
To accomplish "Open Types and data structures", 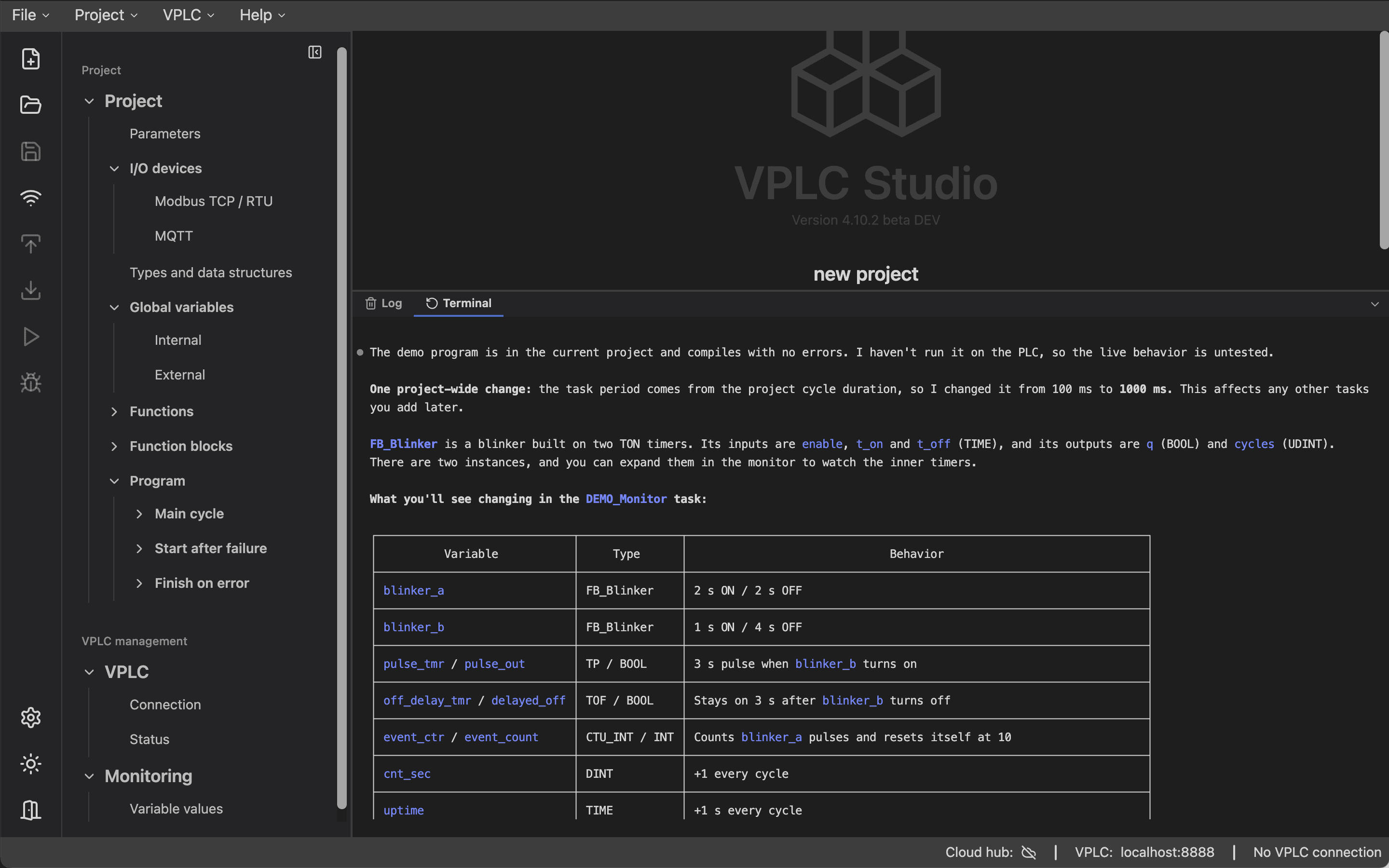I will 211,272.
